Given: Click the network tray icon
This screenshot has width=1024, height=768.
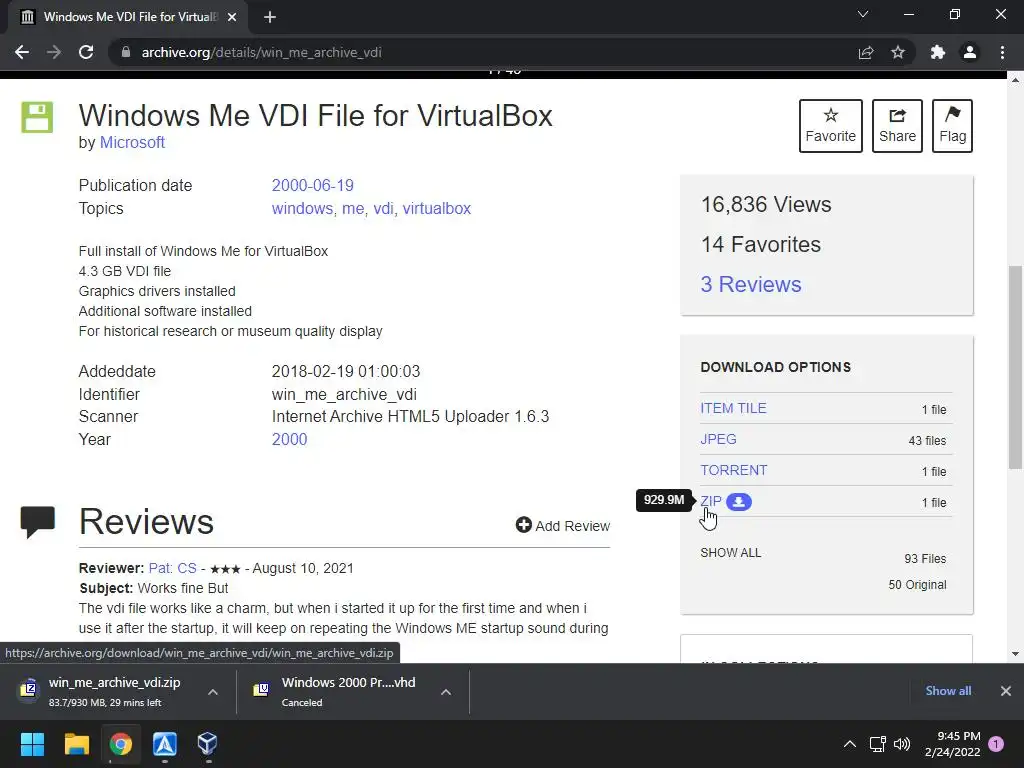Looking at the screenshot, I should coord(878,744).
